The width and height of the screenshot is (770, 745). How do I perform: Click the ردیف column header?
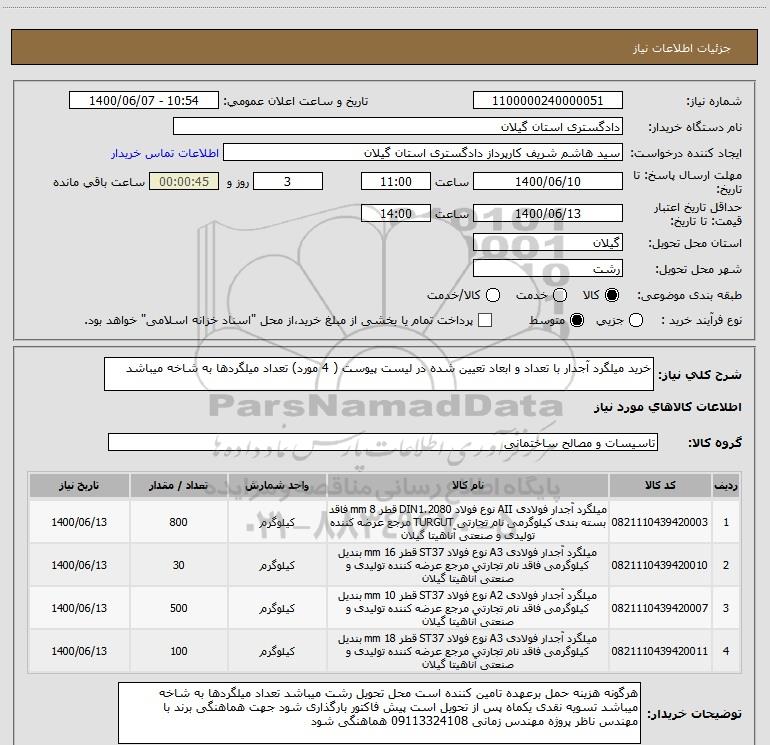tap(726, 486)
